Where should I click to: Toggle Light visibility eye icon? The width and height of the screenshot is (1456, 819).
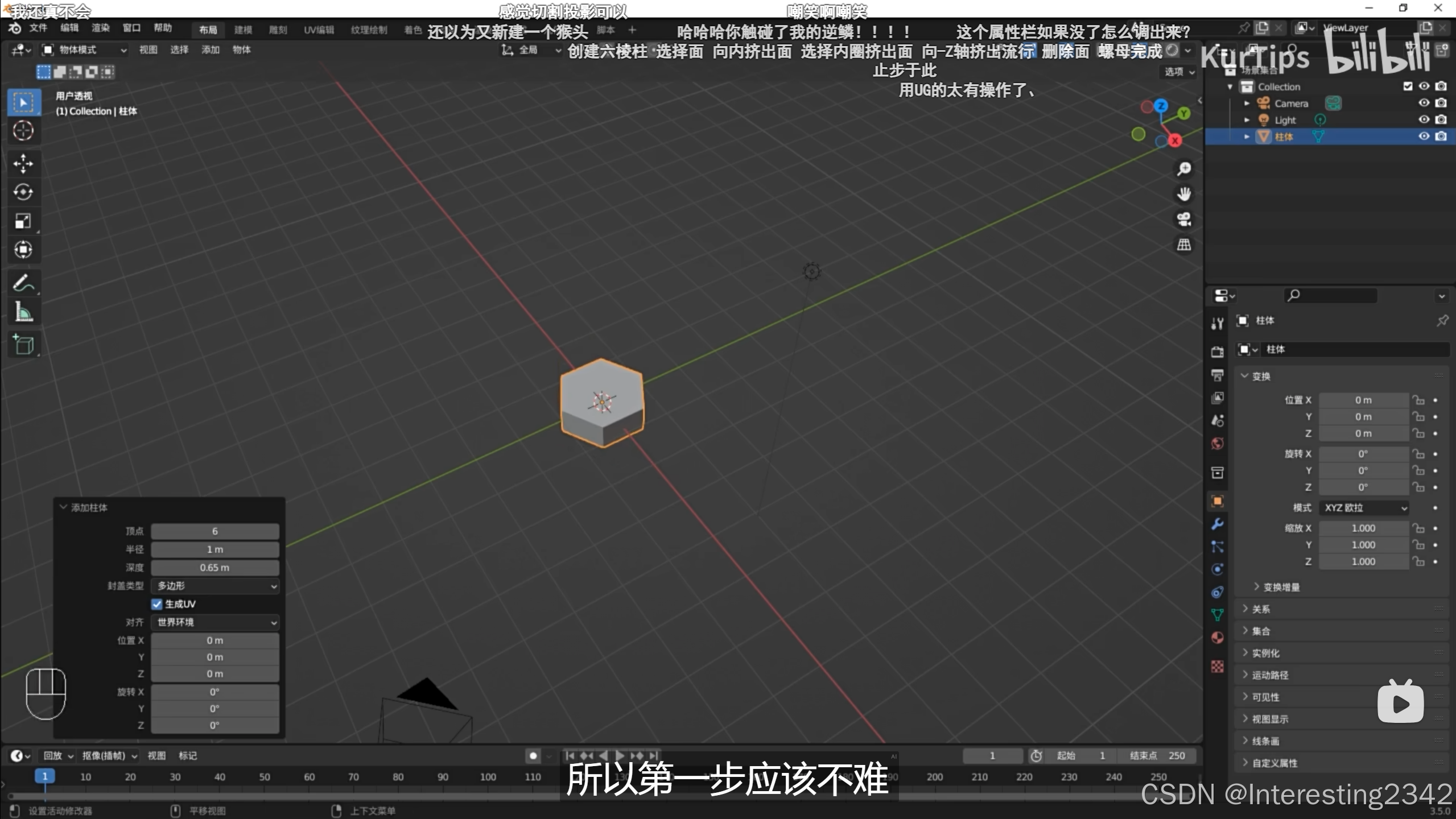point(1424,119)
